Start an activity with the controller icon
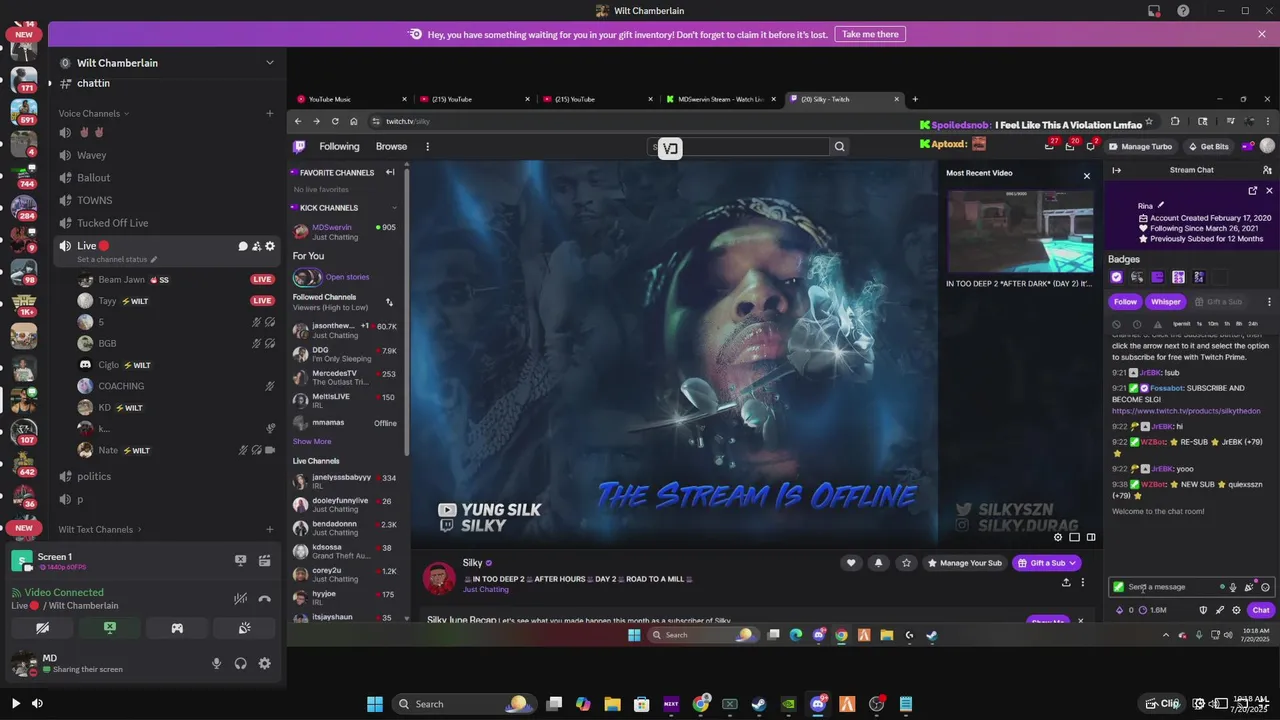The image size is (1280, 720). pyautogui.click(x=177, y=628)
